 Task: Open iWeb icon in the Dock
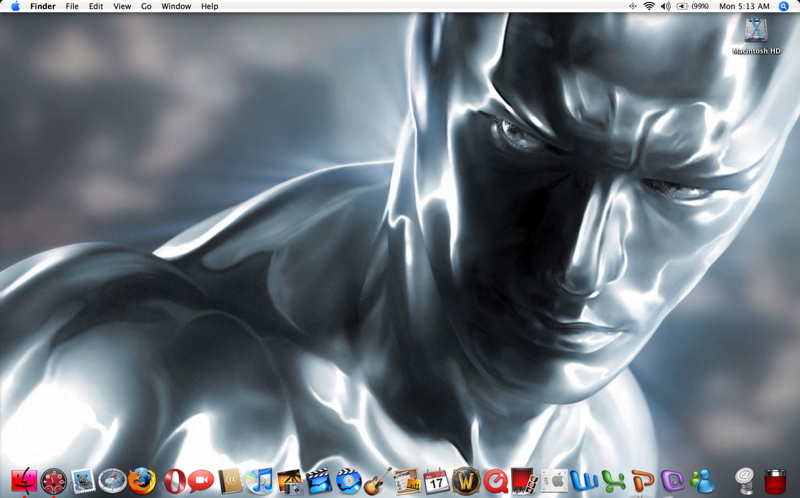407,481
